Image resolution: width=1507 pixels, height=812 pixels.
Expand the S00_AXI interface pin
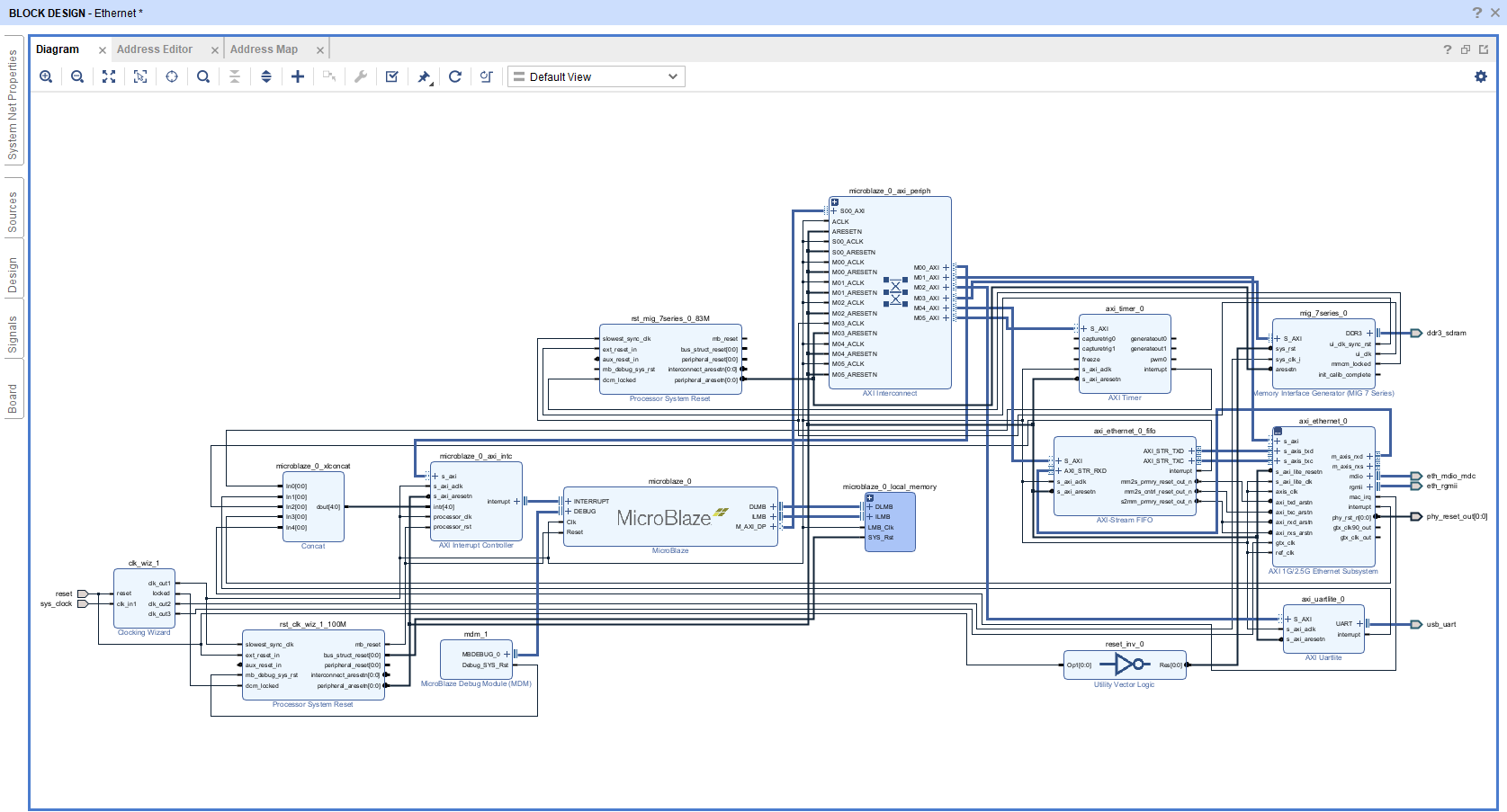pos(833,211)
